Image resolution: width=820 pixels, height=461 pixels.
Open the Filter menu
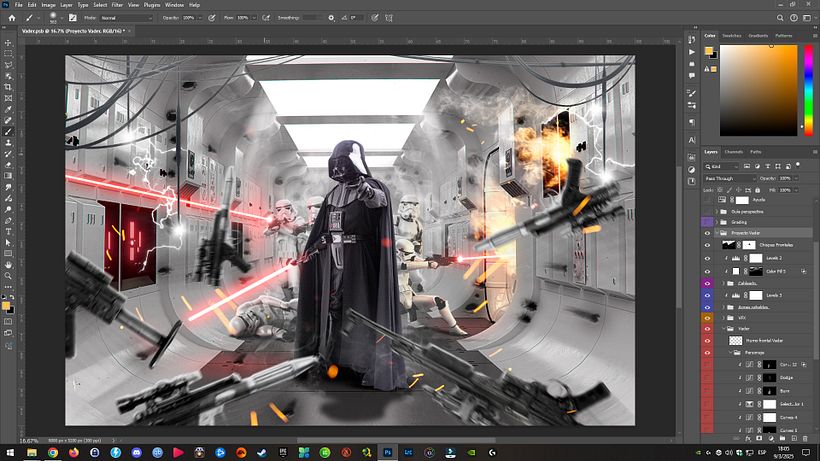pyautogui.click(x=117, y=5)
